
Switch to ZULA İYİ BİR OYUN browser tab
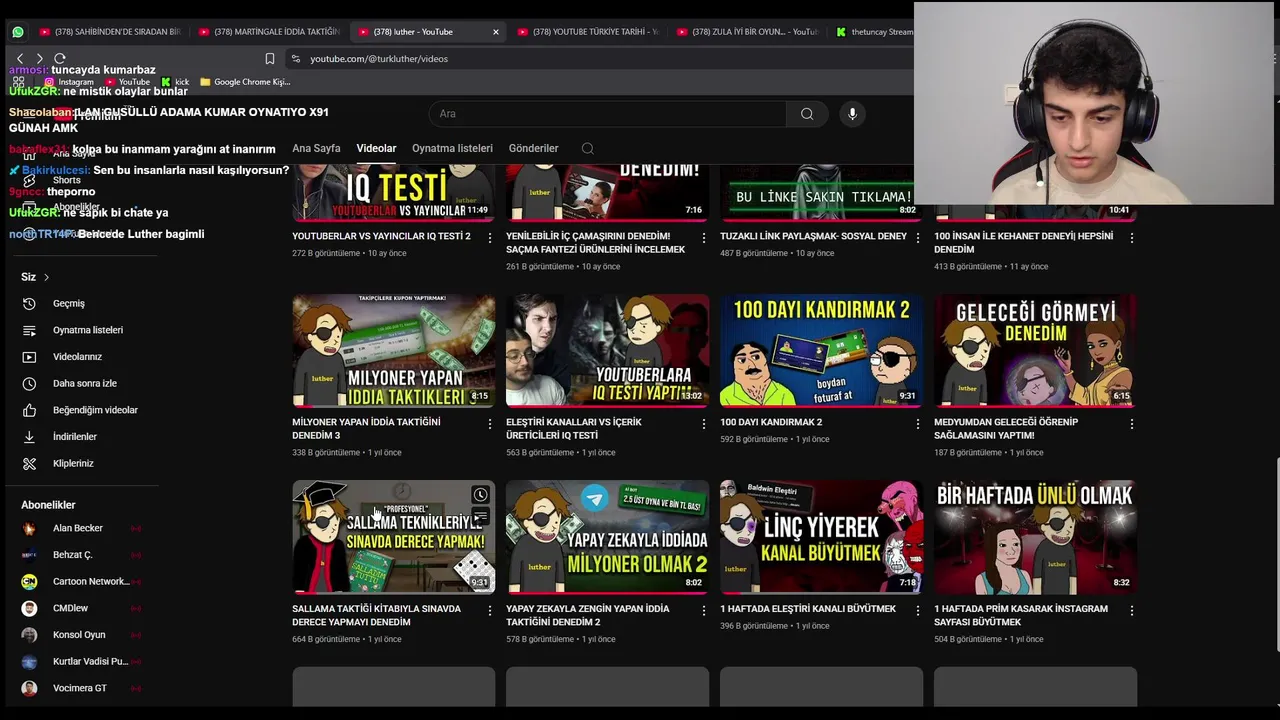(746, 32)
